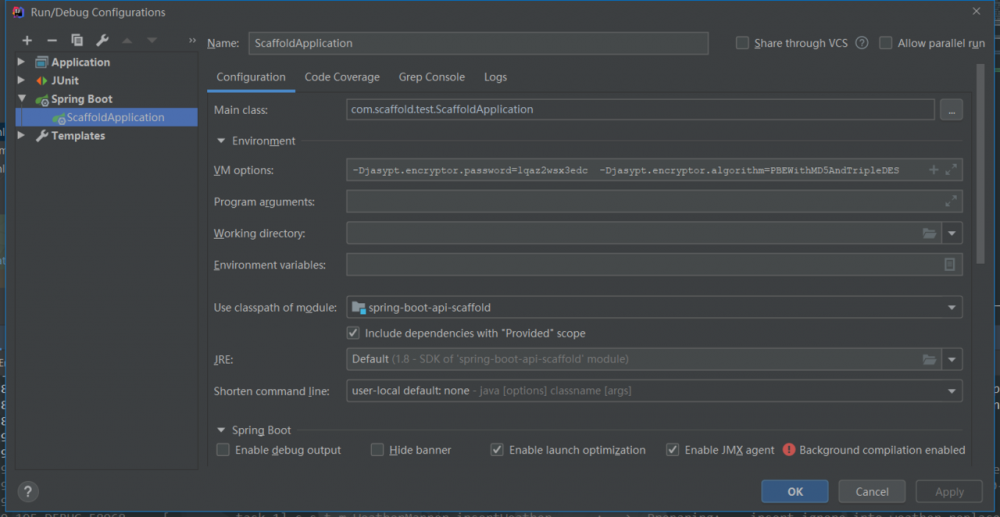Expand the Application tree node
This screenshot has height=517, width=1000.
[x=22, y=62]
